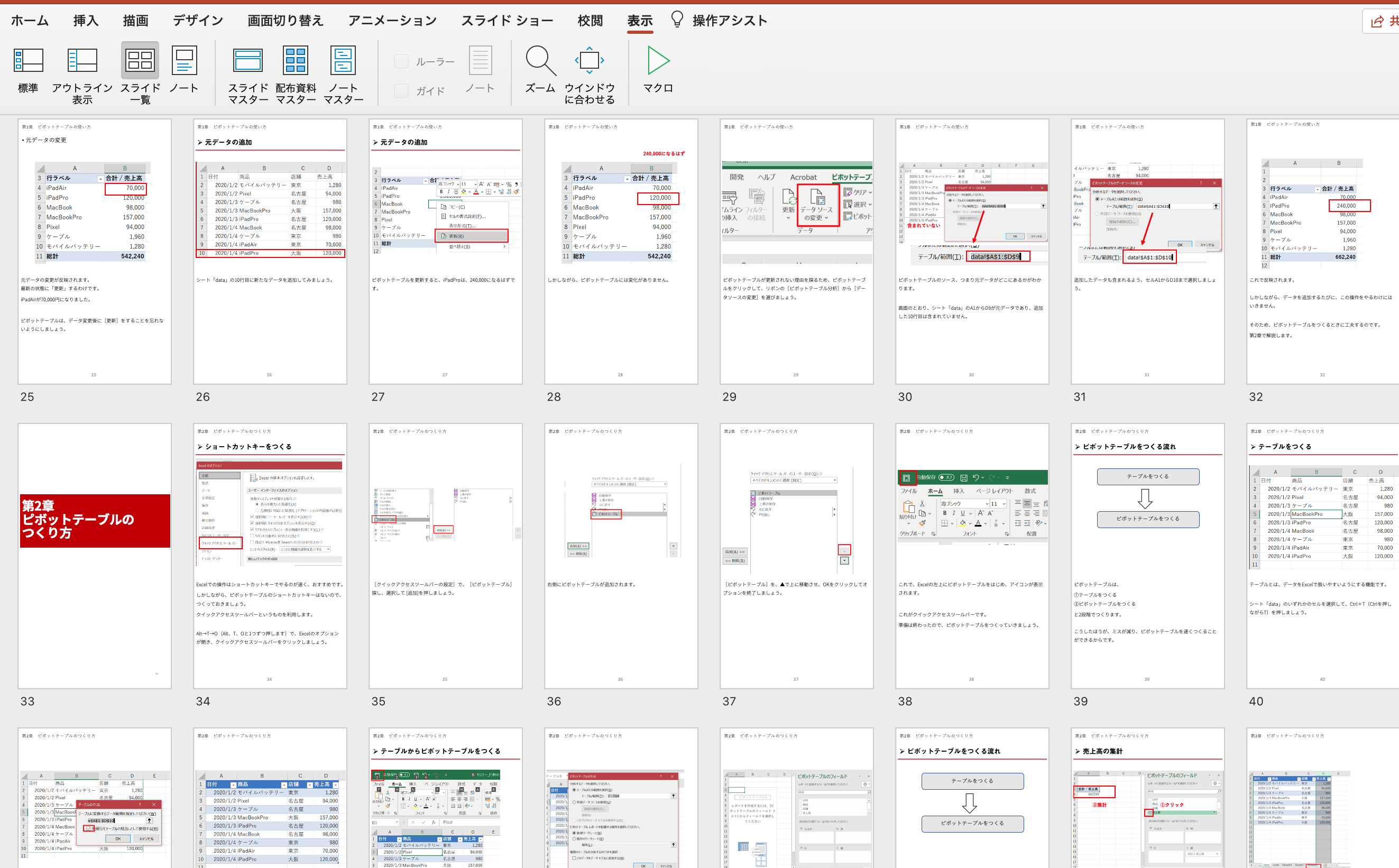This screenshot has width=1399, height=868.
Task: Open the 挿入 ribbon tab
Action: click(86, 21)
